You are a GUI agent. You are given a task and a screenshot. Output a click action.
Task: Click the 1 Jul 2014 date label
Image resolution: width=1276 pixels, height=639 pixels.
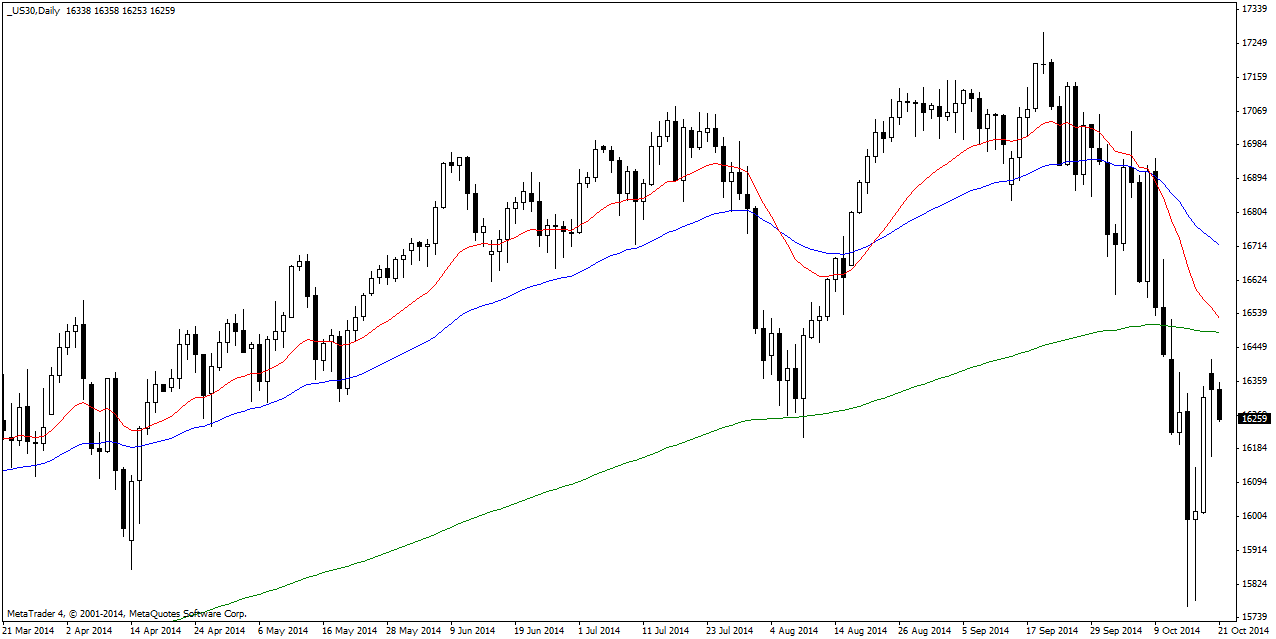point(599,631)
